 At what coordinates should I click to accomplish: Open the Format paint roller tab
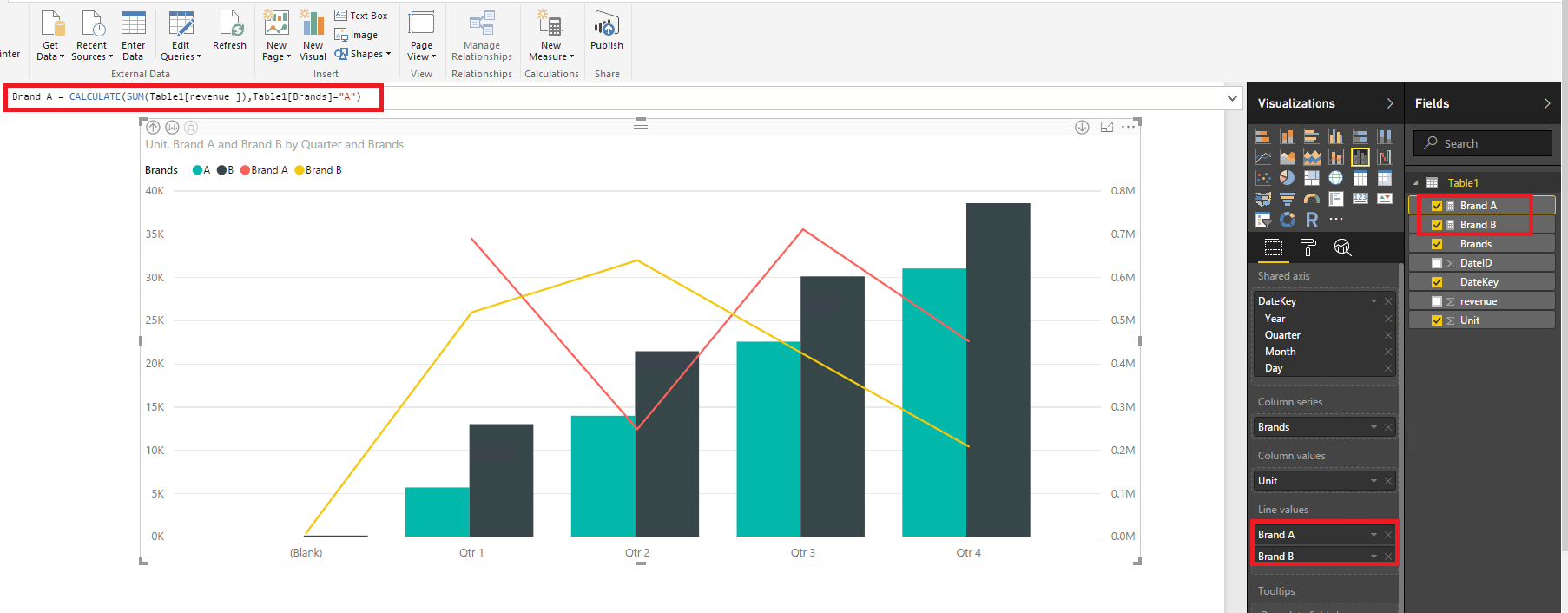tap(1308, 247)
